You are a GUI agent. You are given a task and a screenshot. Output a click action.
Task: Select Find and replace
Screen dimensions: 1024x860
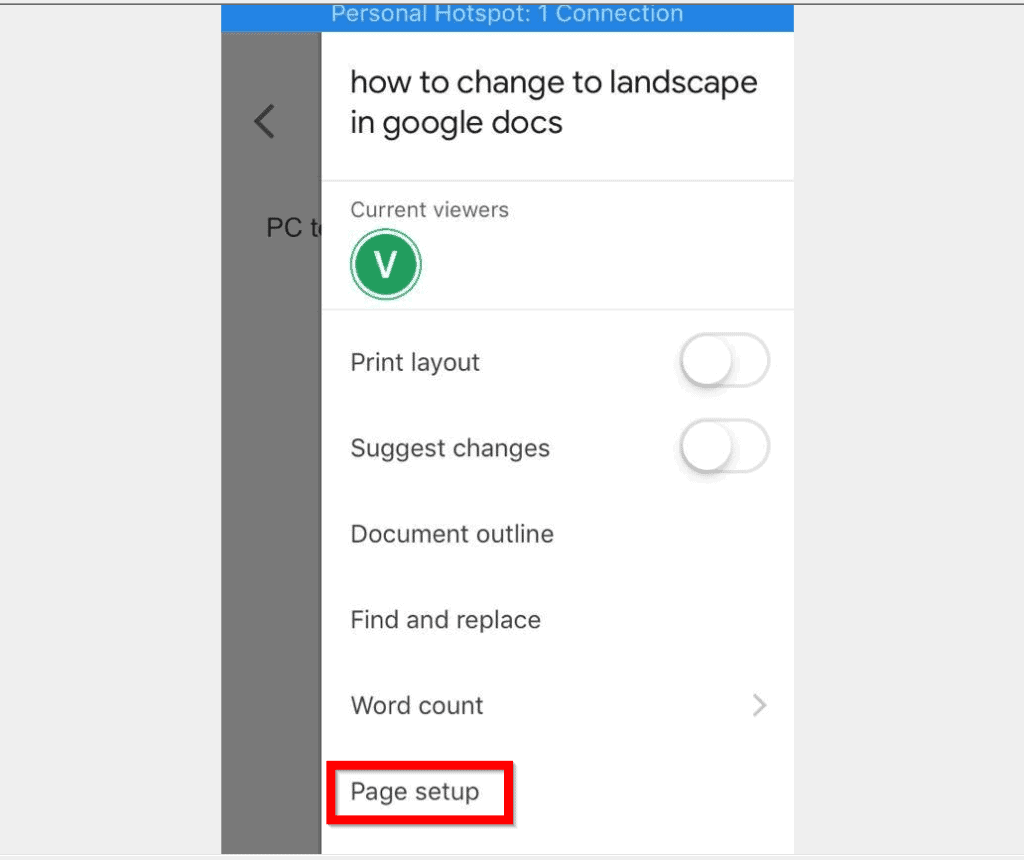tap(445, 620)
